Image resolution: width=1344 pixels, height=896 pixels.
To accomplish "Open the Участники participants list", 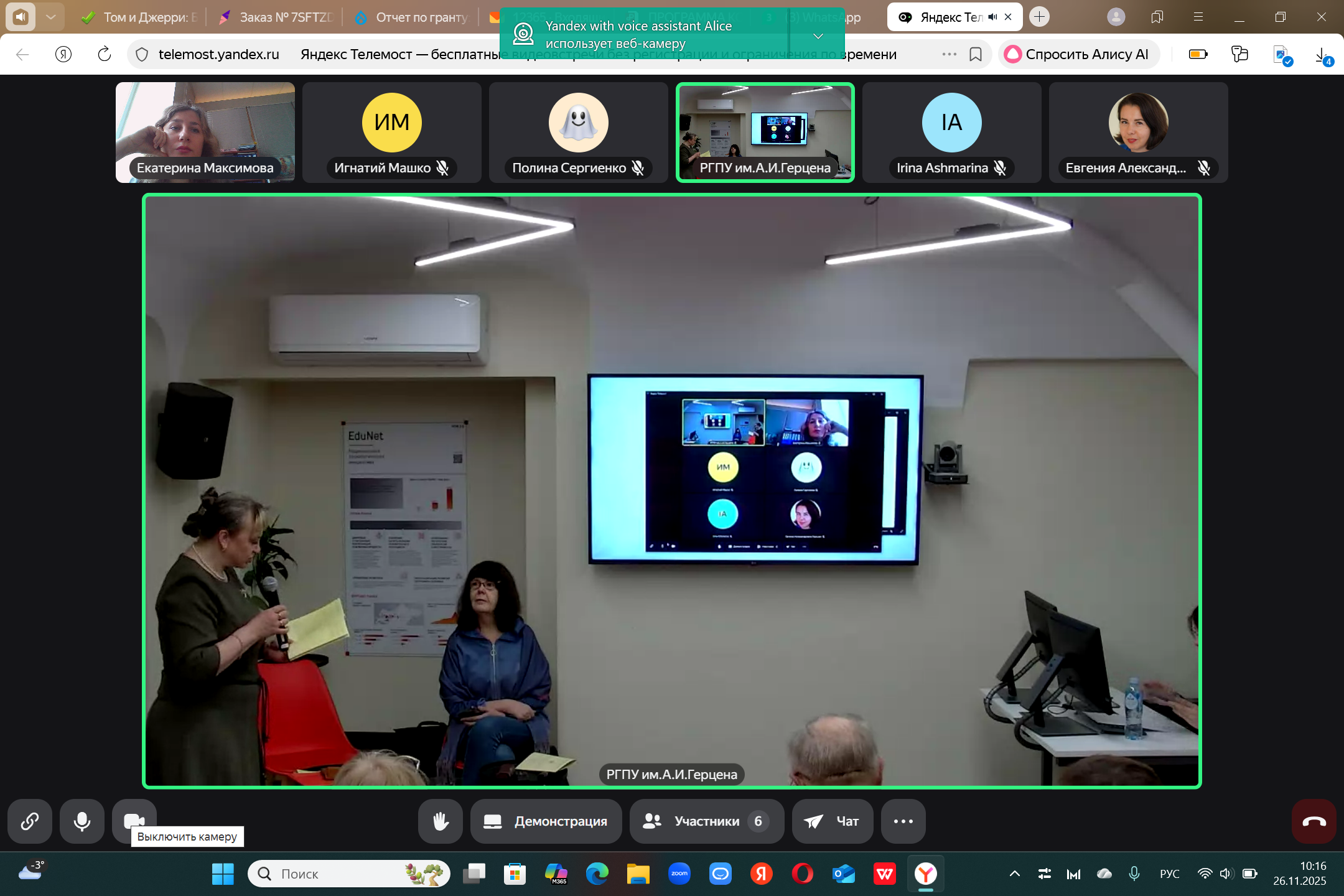I will (x=706, y=821).
